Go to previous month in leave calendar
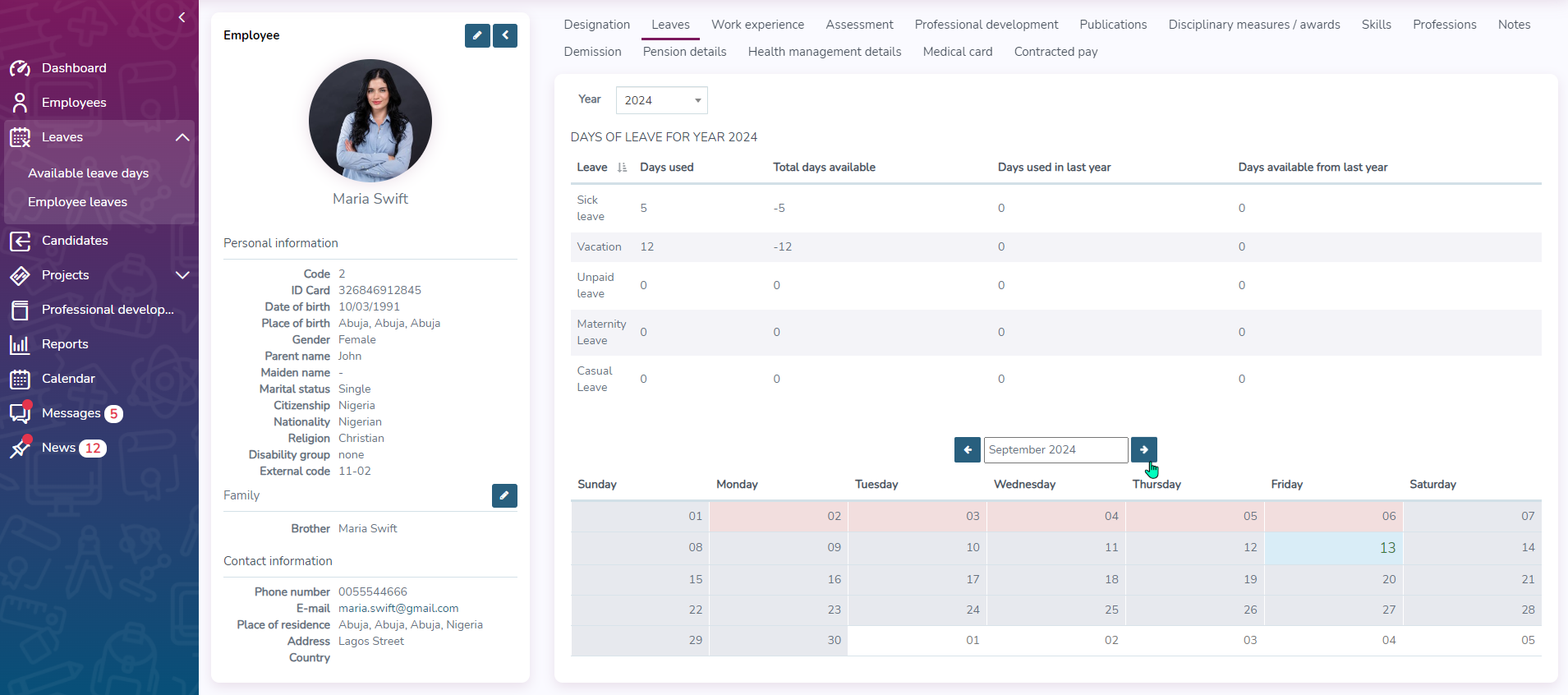Screen dimensions: 1568x695 point(967,450)
